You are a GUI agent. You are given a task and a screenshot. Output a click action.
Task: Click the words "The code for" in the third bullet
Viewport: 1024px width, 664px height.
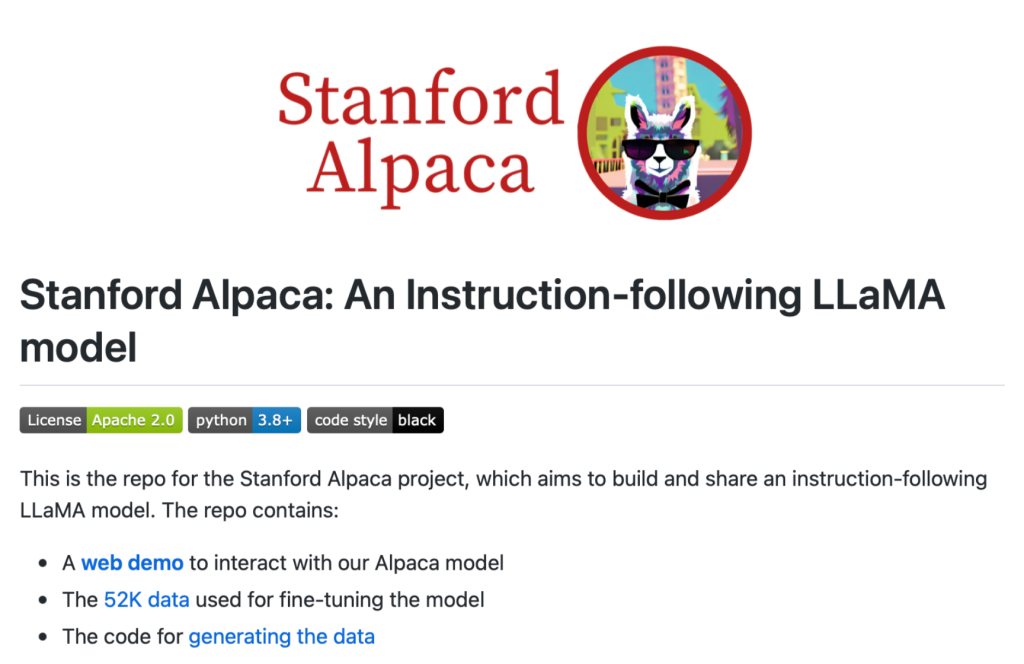click(122, 636)
